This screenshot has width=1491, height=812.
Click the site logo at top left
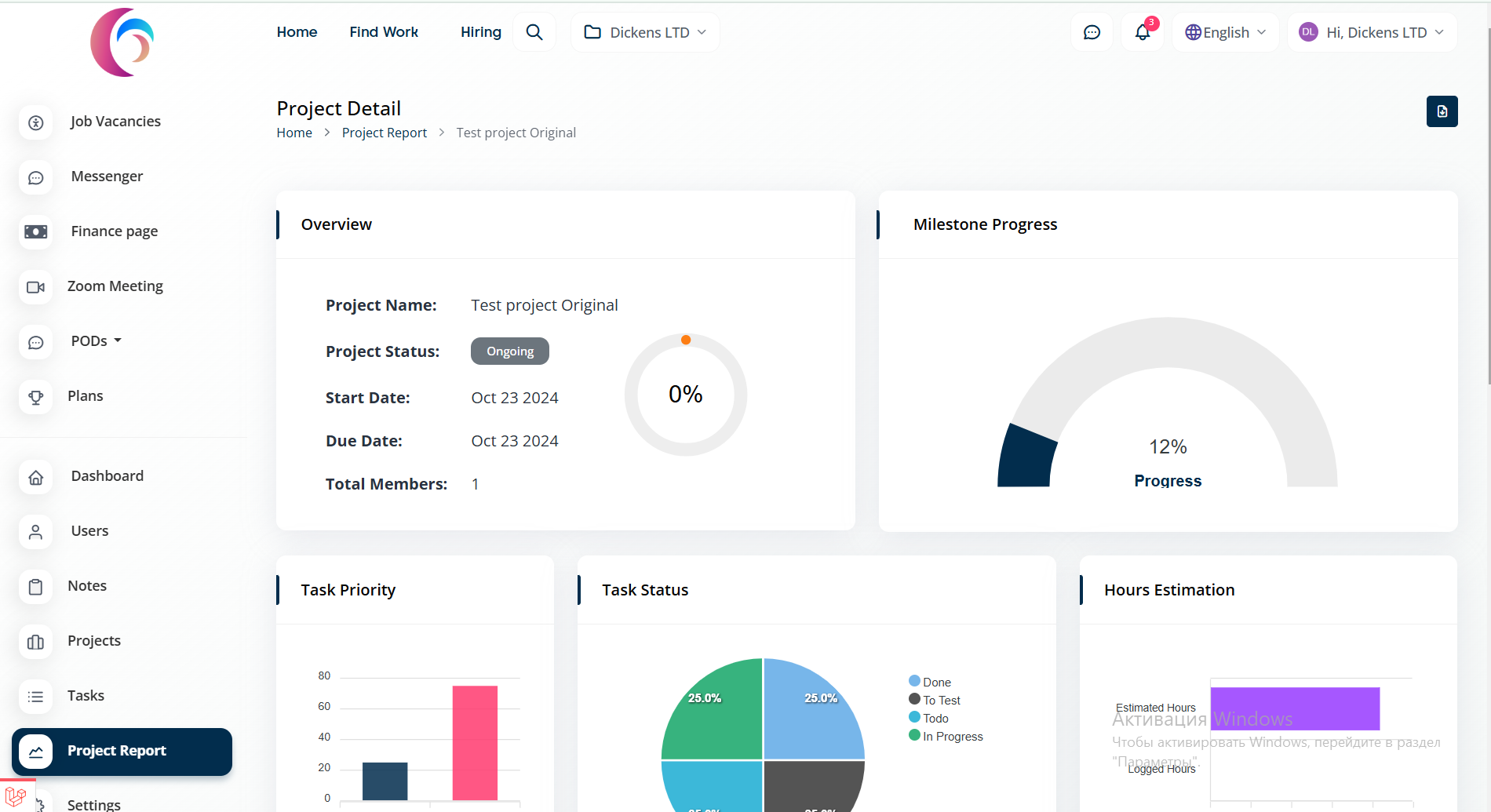coord(122,42)
